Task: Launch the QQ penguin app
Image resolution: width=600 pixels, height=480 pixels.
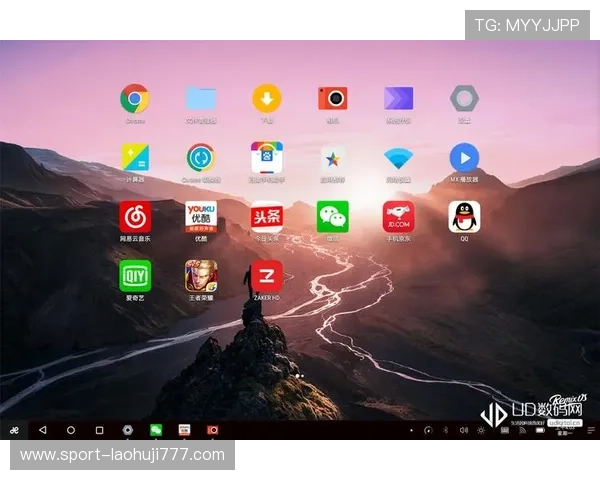Action: pyautogui.click(x=464, y=217)
